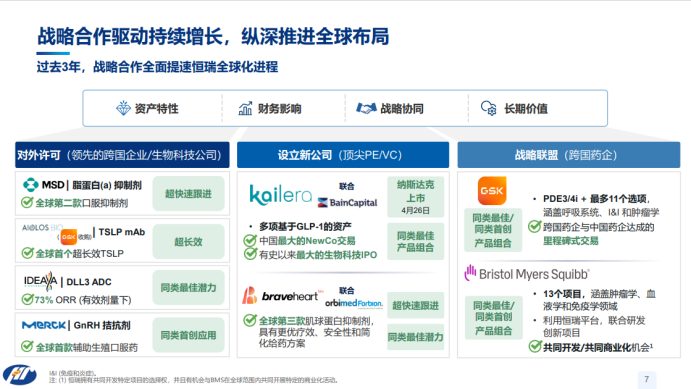Click the bar chart icon beside 财务影响
691x389 pixels.
pyautogui.click(x=245, y=108)
